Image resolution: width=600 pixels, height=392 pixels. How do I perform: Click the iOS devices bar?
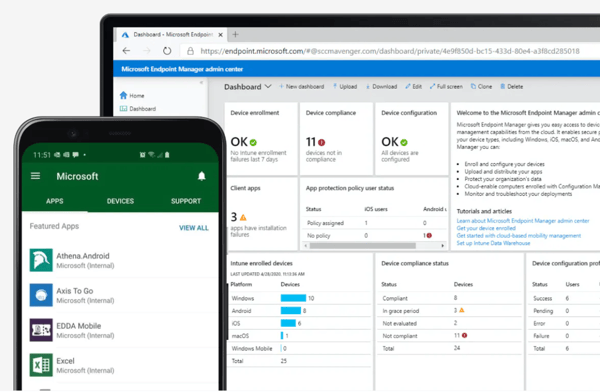288,323
